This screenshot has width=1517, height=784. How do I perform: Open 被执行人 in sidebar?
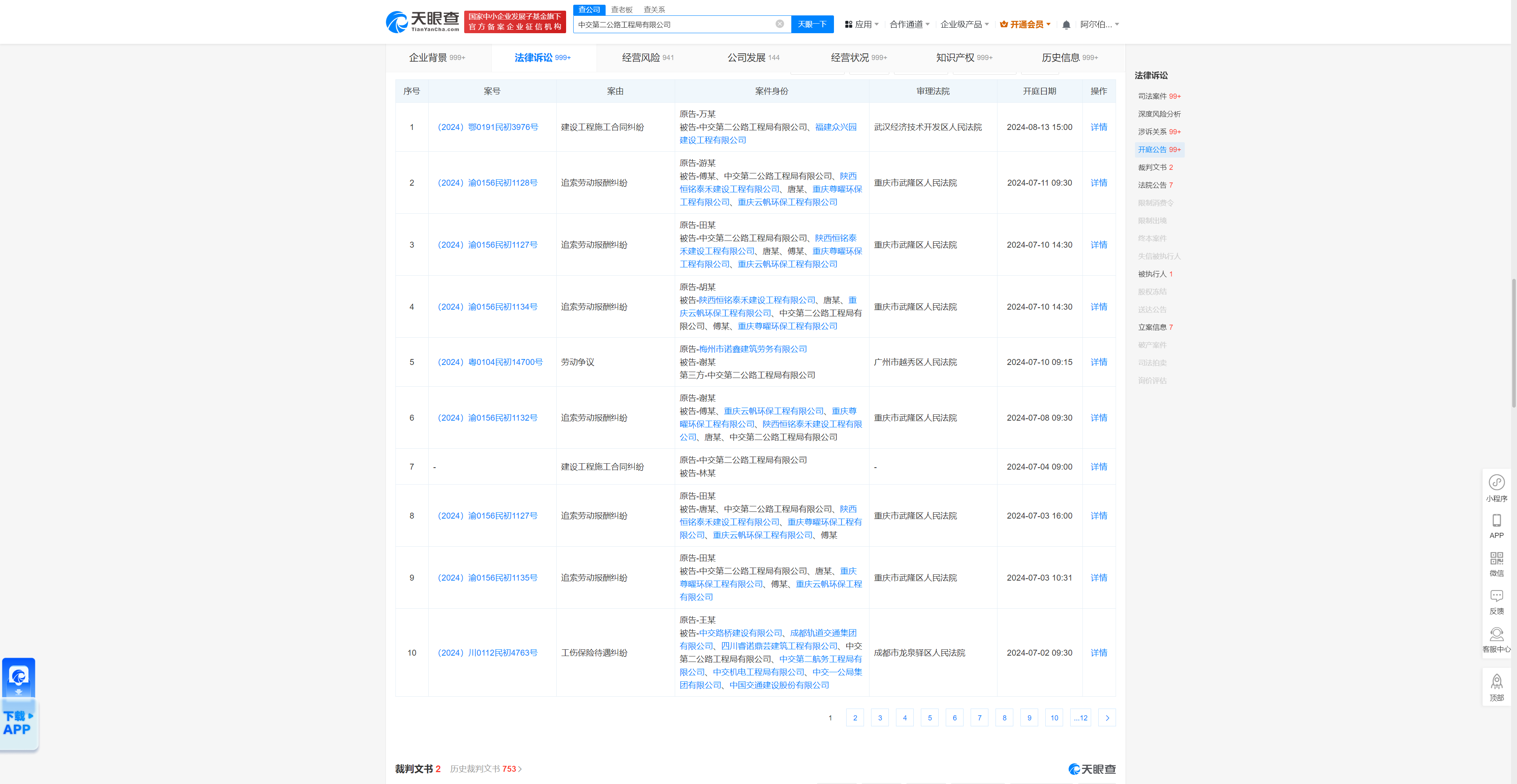tap(1155, 274)
